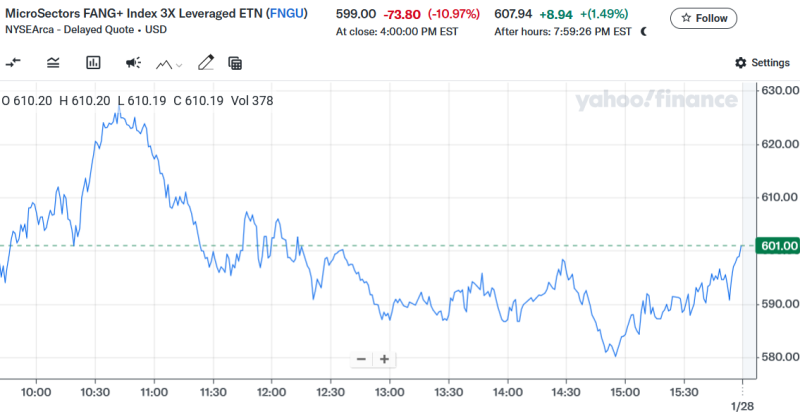The height and width of the screenshot is (414, 800).
Task: Click the comparison arrows icon
Action: (13, 63)
